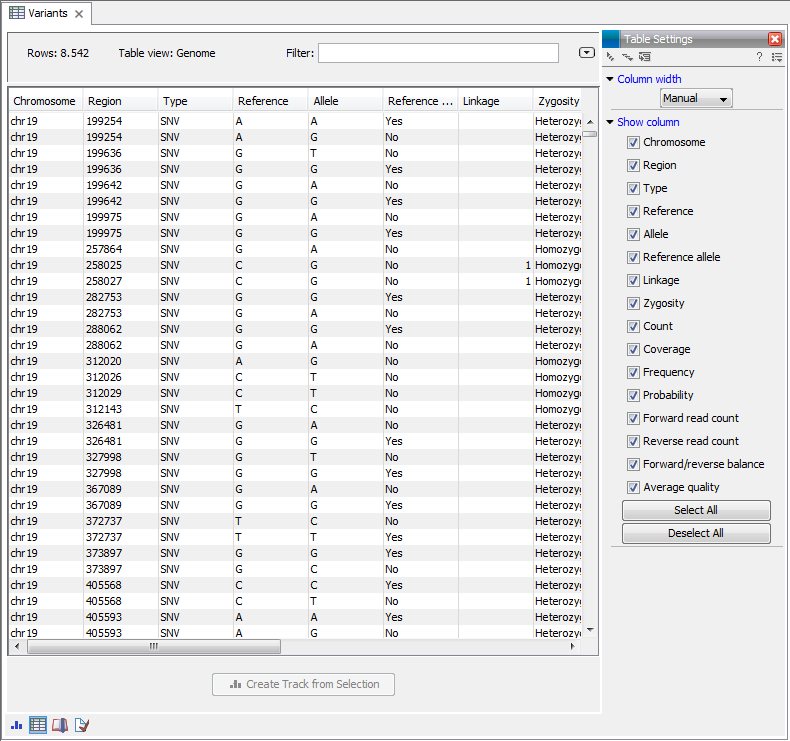
Task: Click horizontal scrollbar left arrow
Action: (18, 646)
